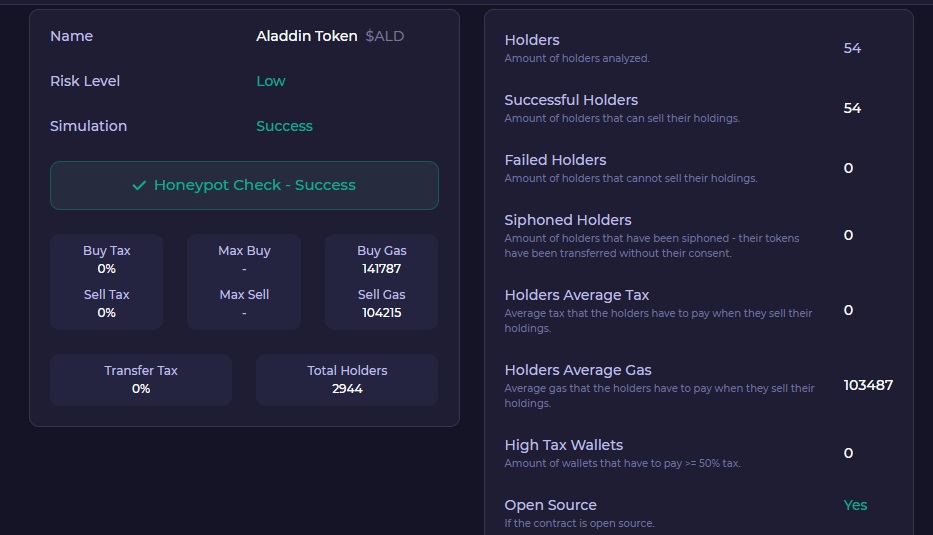
Task: Click the Max Buy label
Action: point(244,251)
